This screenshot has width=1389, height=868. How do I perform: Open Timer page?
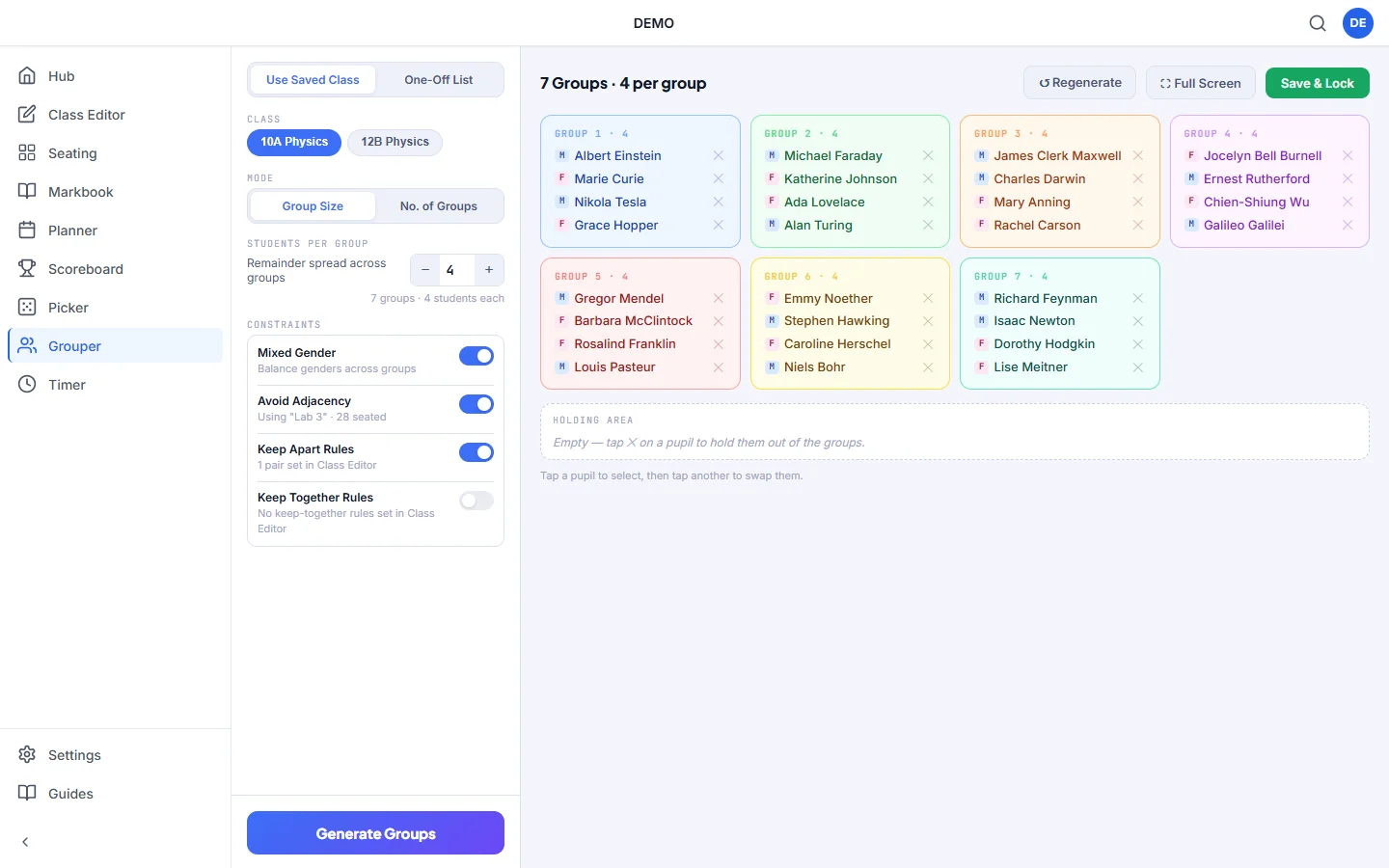click(116, 385)
